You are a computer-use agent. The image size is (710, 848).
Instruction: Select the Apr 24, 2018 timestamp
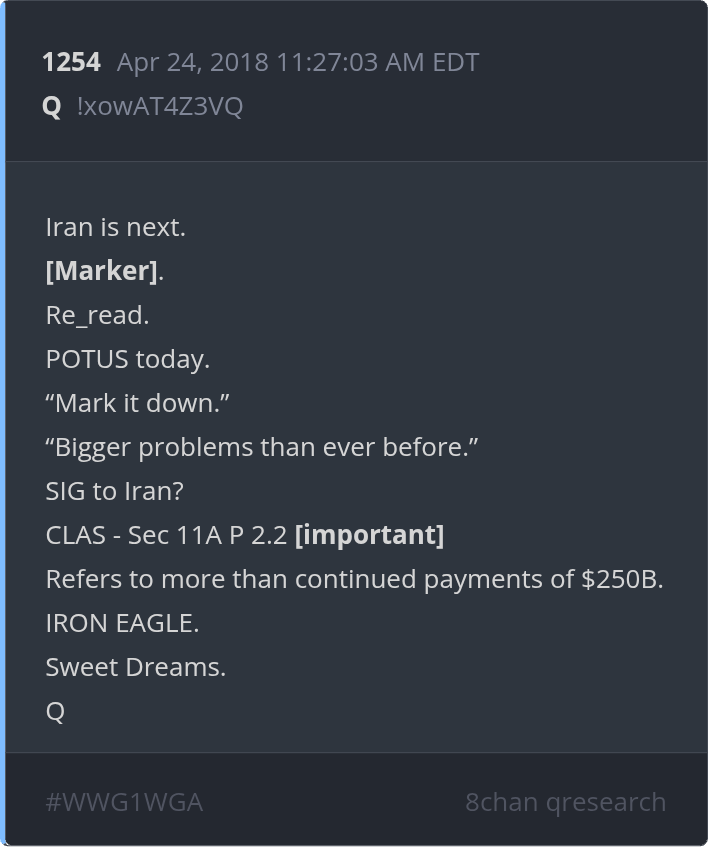(x=297, y=62)
